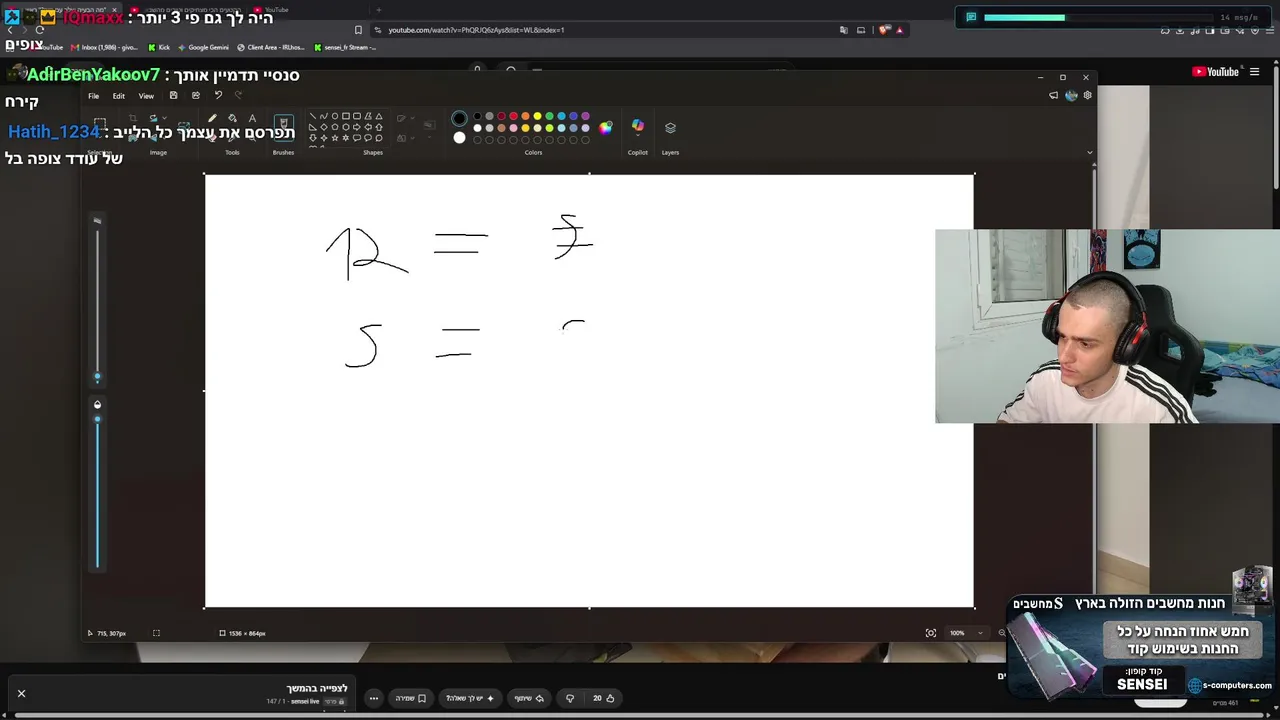Click the like button showing 20

tap(603, 698)
